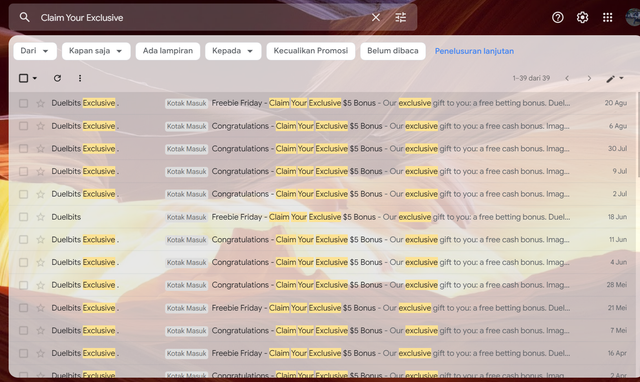
Task: Star the email dated 16 Apr
Action: coord(40,353)
